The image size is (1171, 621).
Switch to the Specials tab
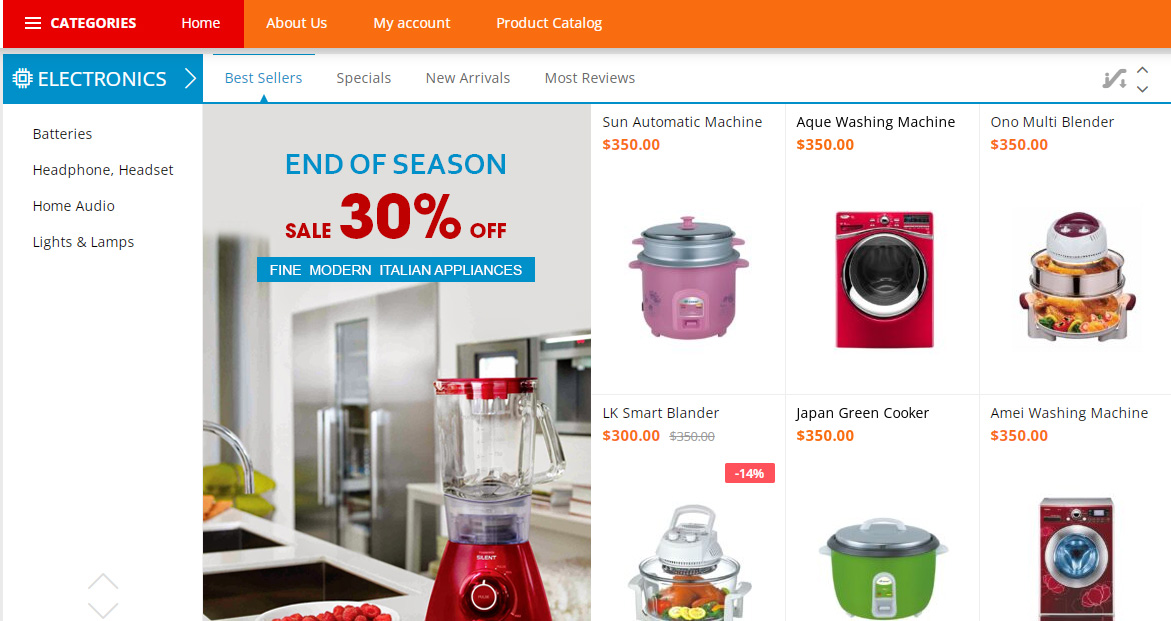pyautogui.click(x=364, y=78)
